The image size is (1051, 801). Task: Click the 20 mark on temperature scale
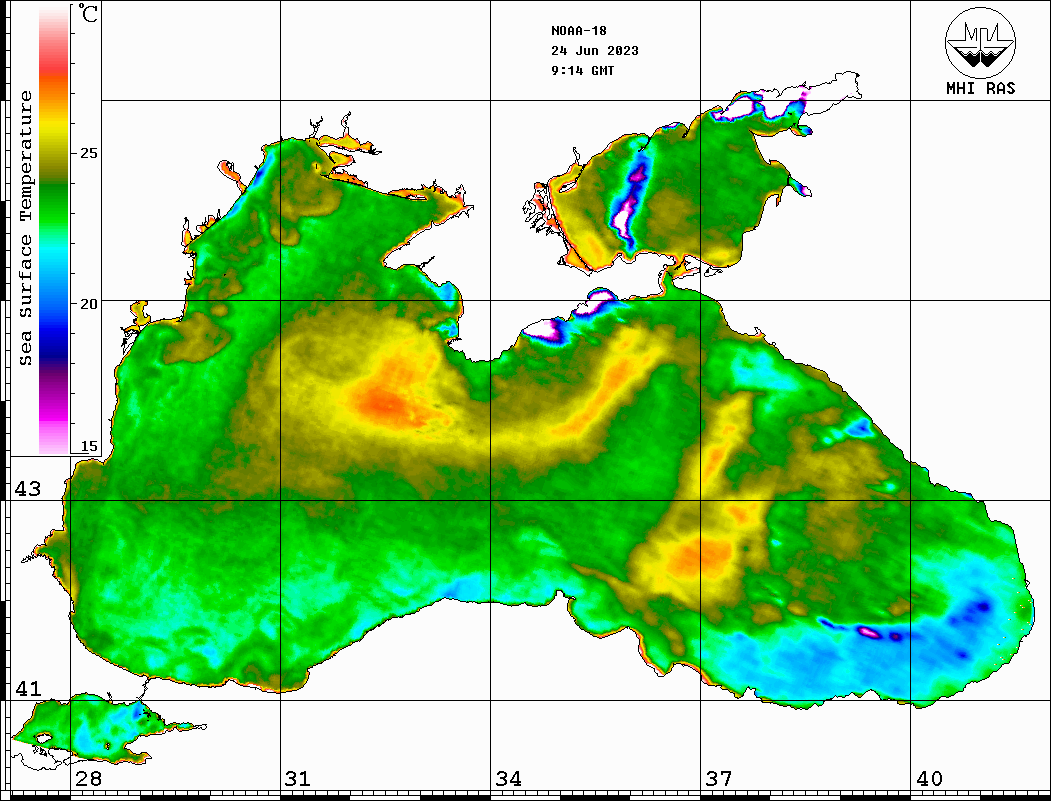[x=88, y=304]
